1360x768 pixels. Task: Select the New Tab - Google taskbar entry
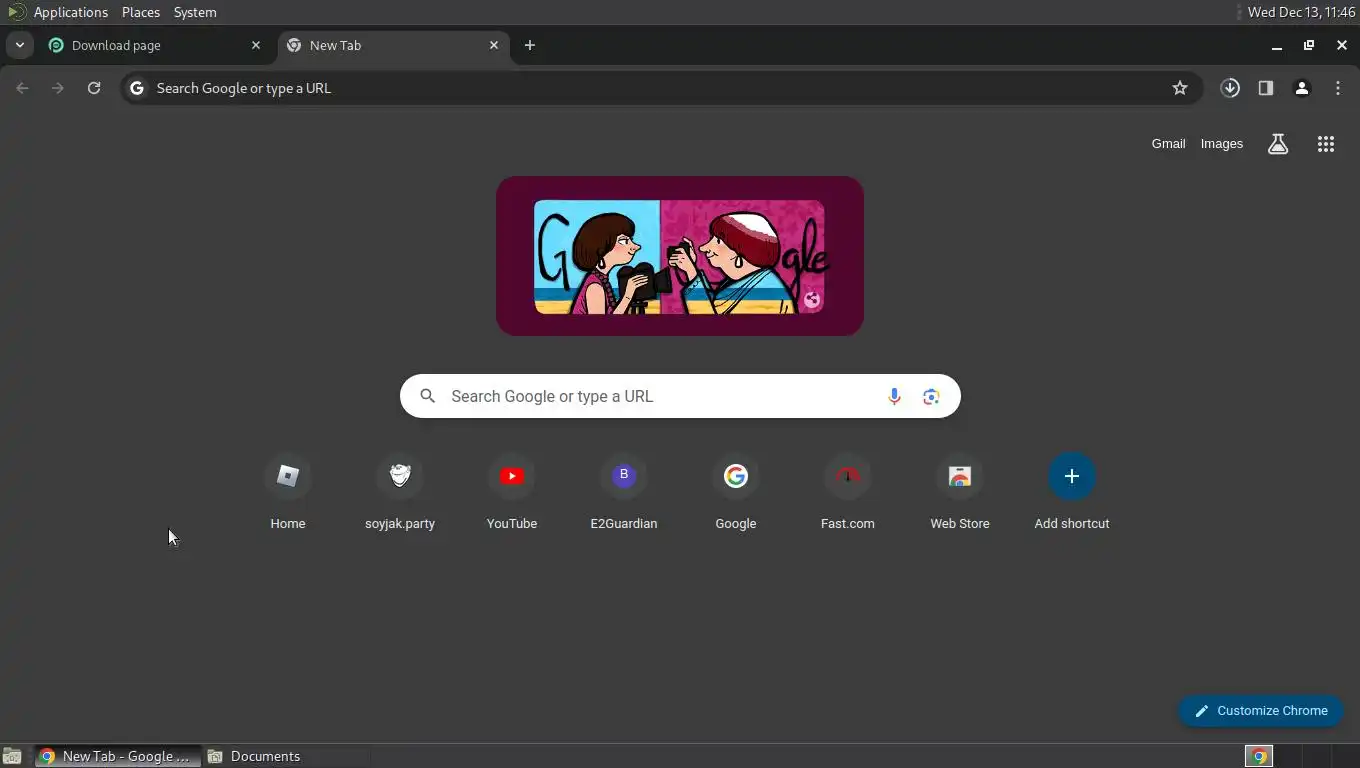(x=118, y=756)
